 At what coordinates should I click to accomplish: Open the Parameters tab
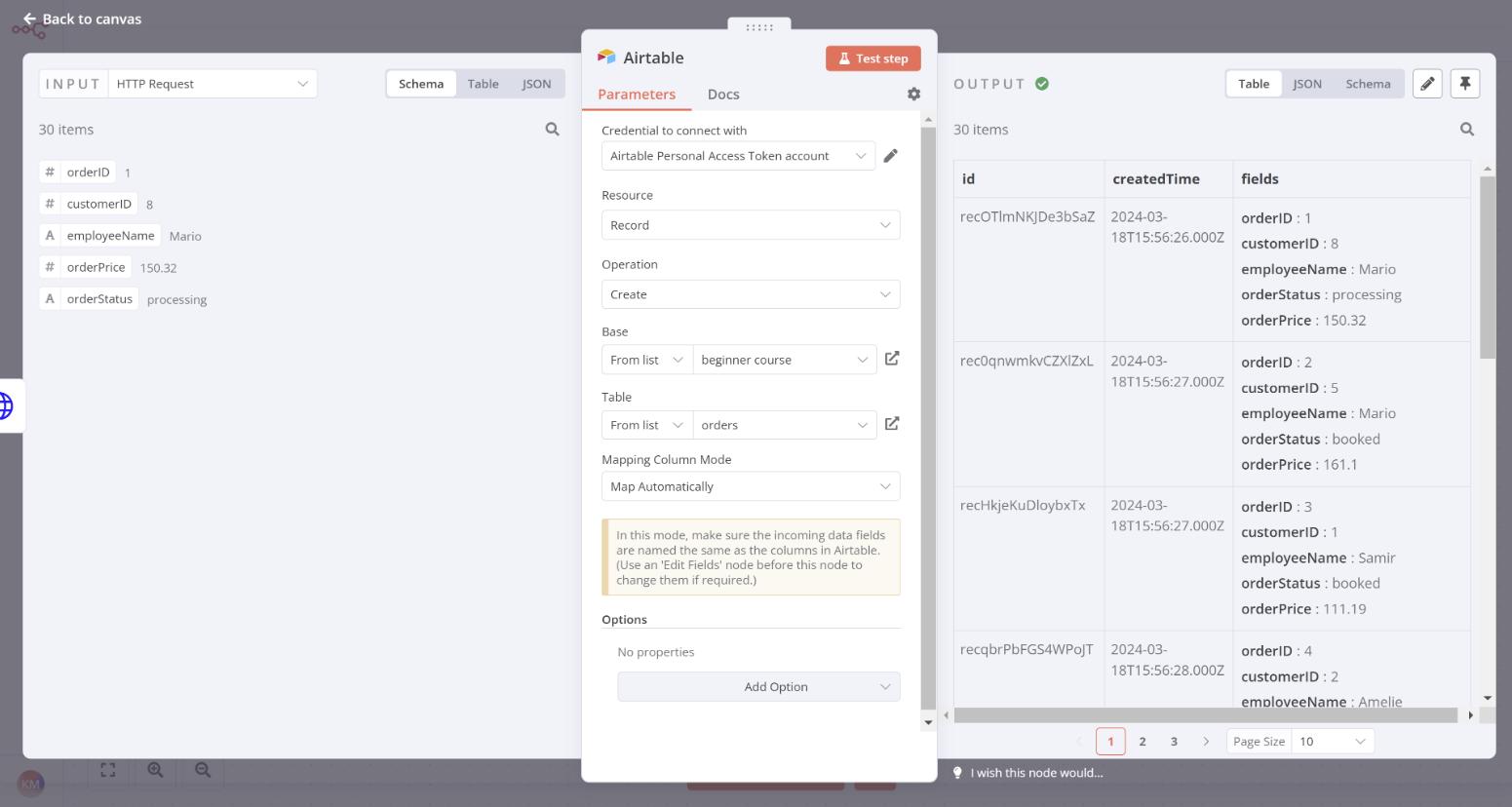click(637, 95)
